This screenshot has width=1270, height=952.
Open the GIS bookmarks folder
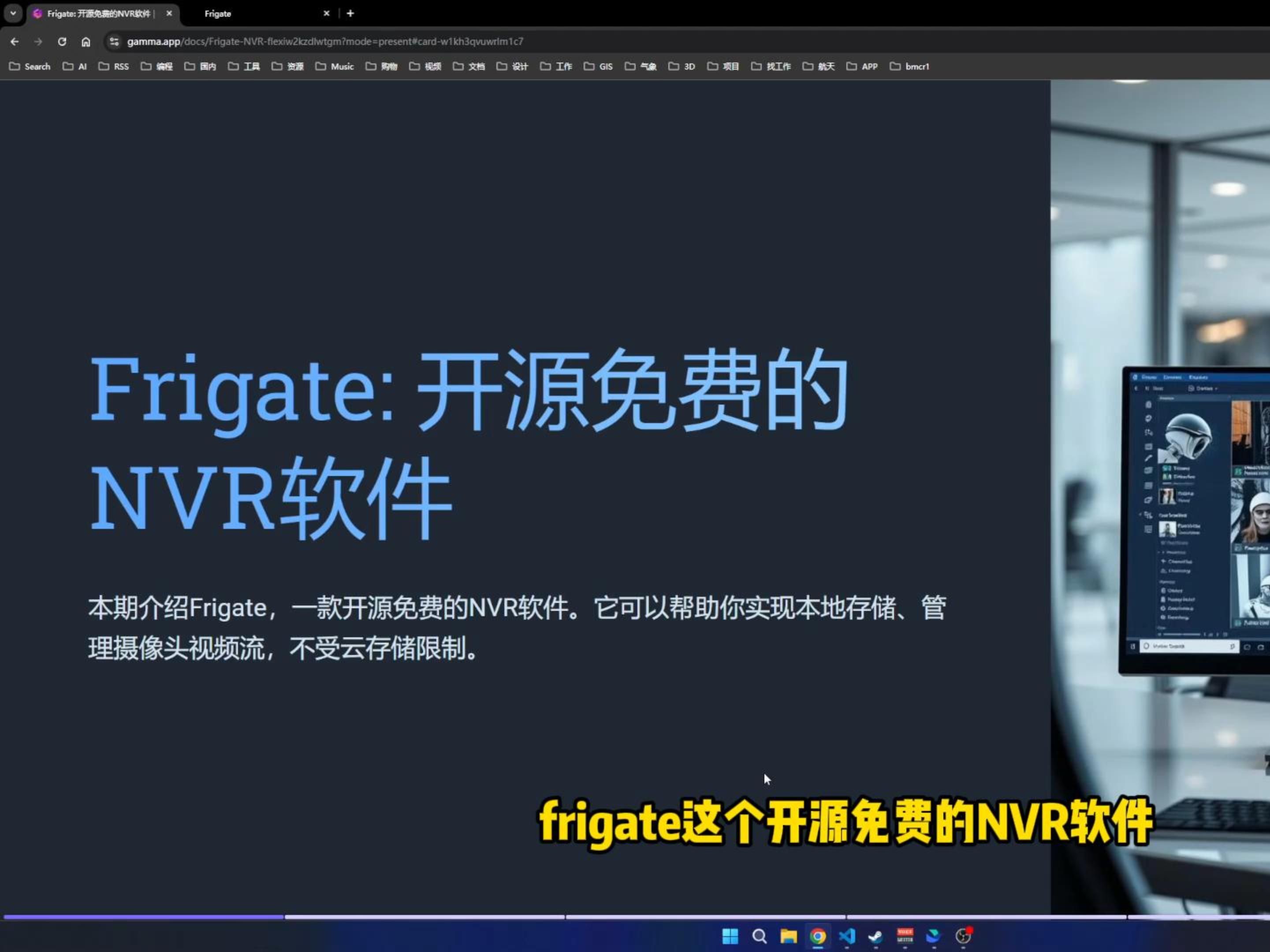pos(598,67)
